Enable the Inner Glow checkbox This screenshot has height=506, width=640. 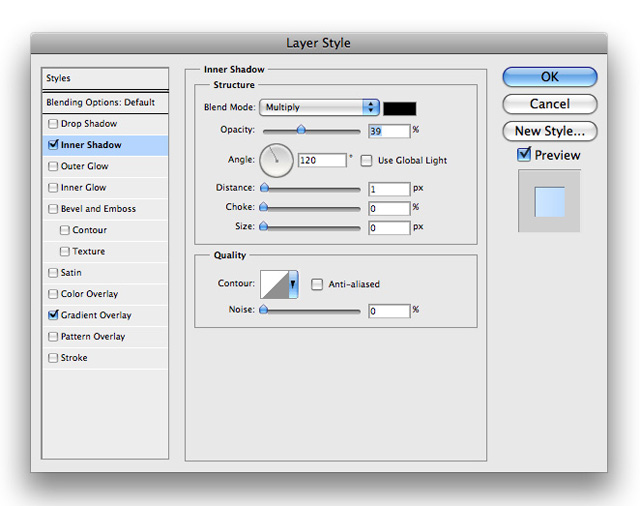pos(53,187)
